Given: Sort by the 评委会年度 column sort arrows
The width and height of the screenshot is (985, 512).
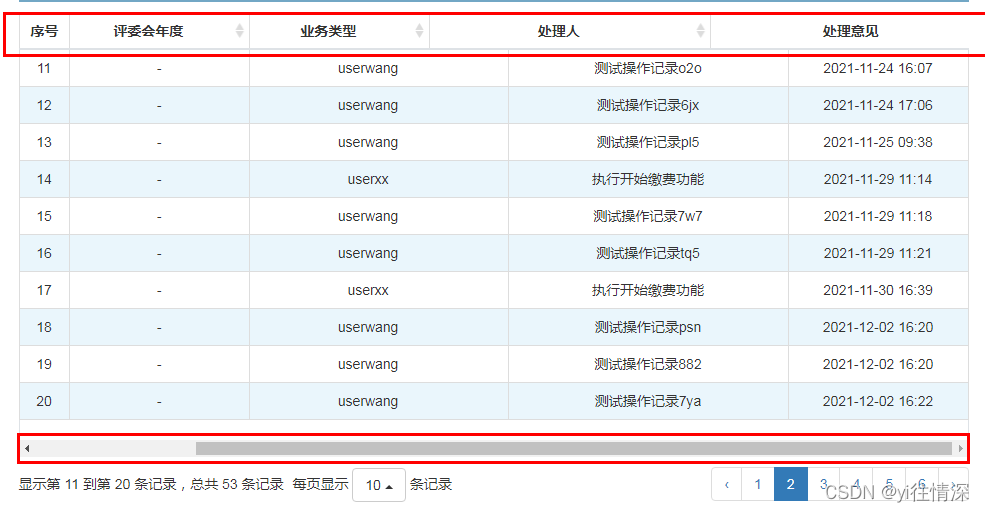Looking at the screenshot, I should [x=239, y=31].
